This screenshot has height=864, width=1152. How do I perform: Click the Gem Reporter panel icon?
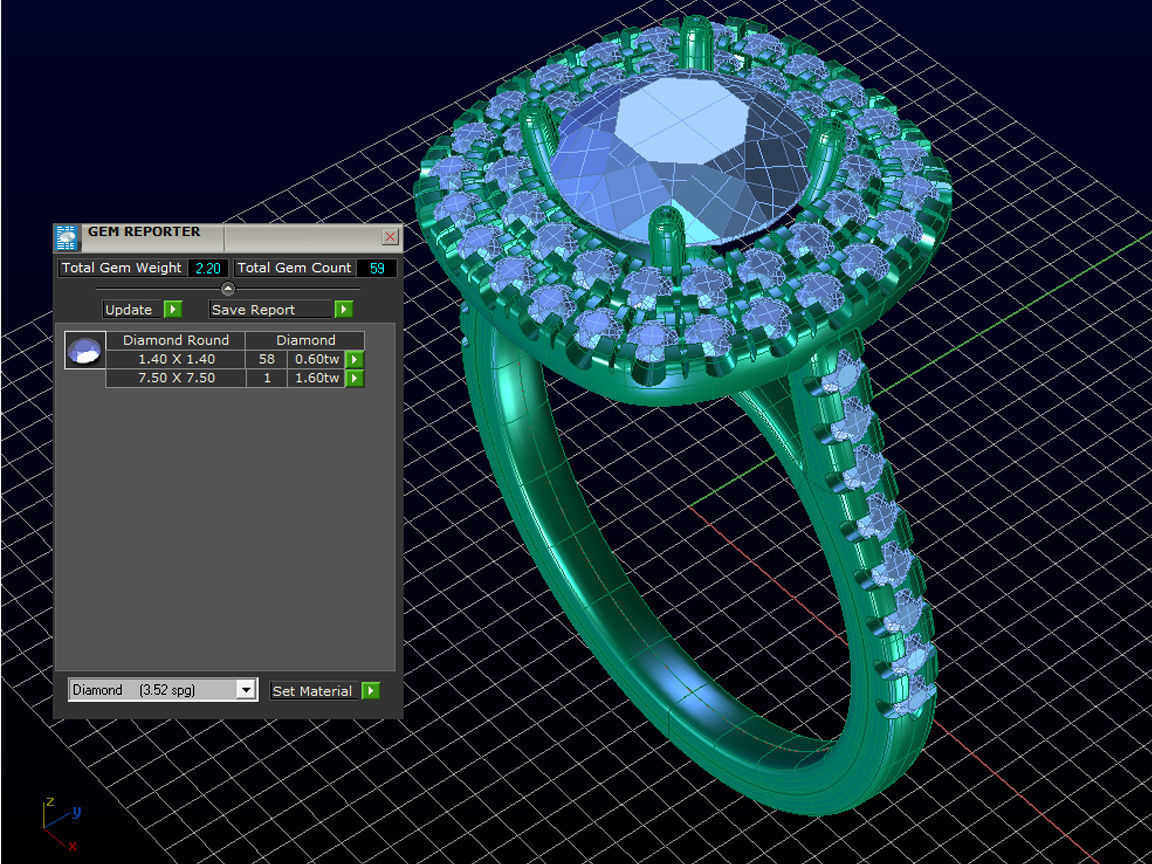point(67,237)
